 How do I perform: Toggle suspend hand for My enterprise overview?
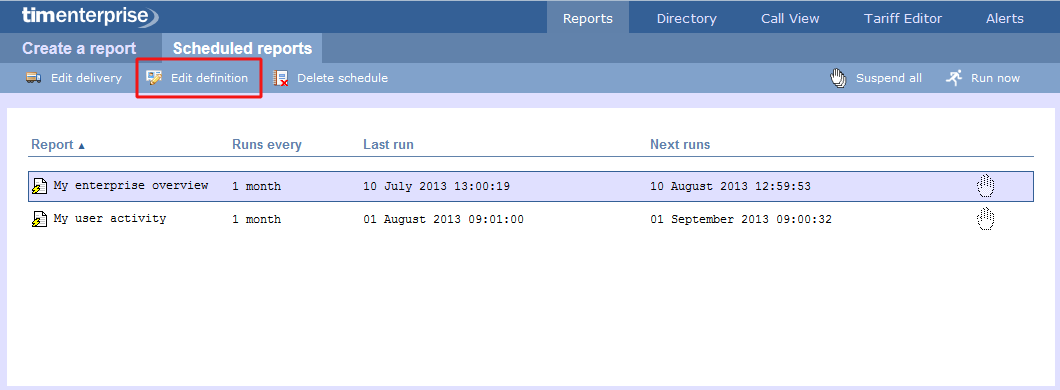(986, 185)
